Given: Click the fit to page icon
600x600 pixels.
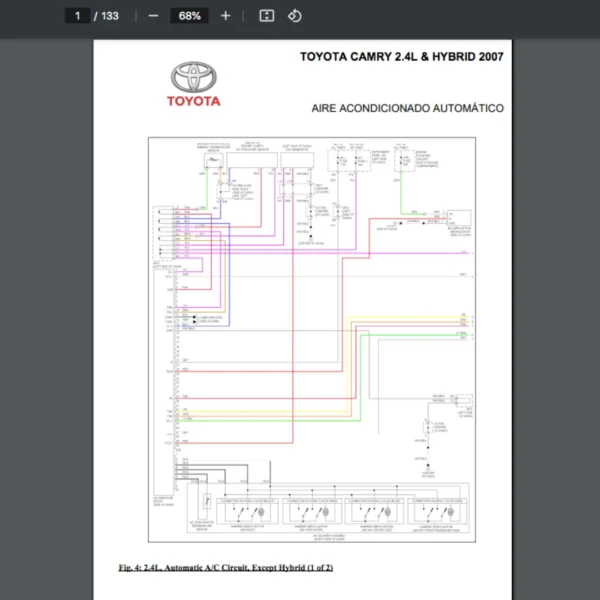Looking at the screenshot, I should pyautogui.click(x=266, y=16).
